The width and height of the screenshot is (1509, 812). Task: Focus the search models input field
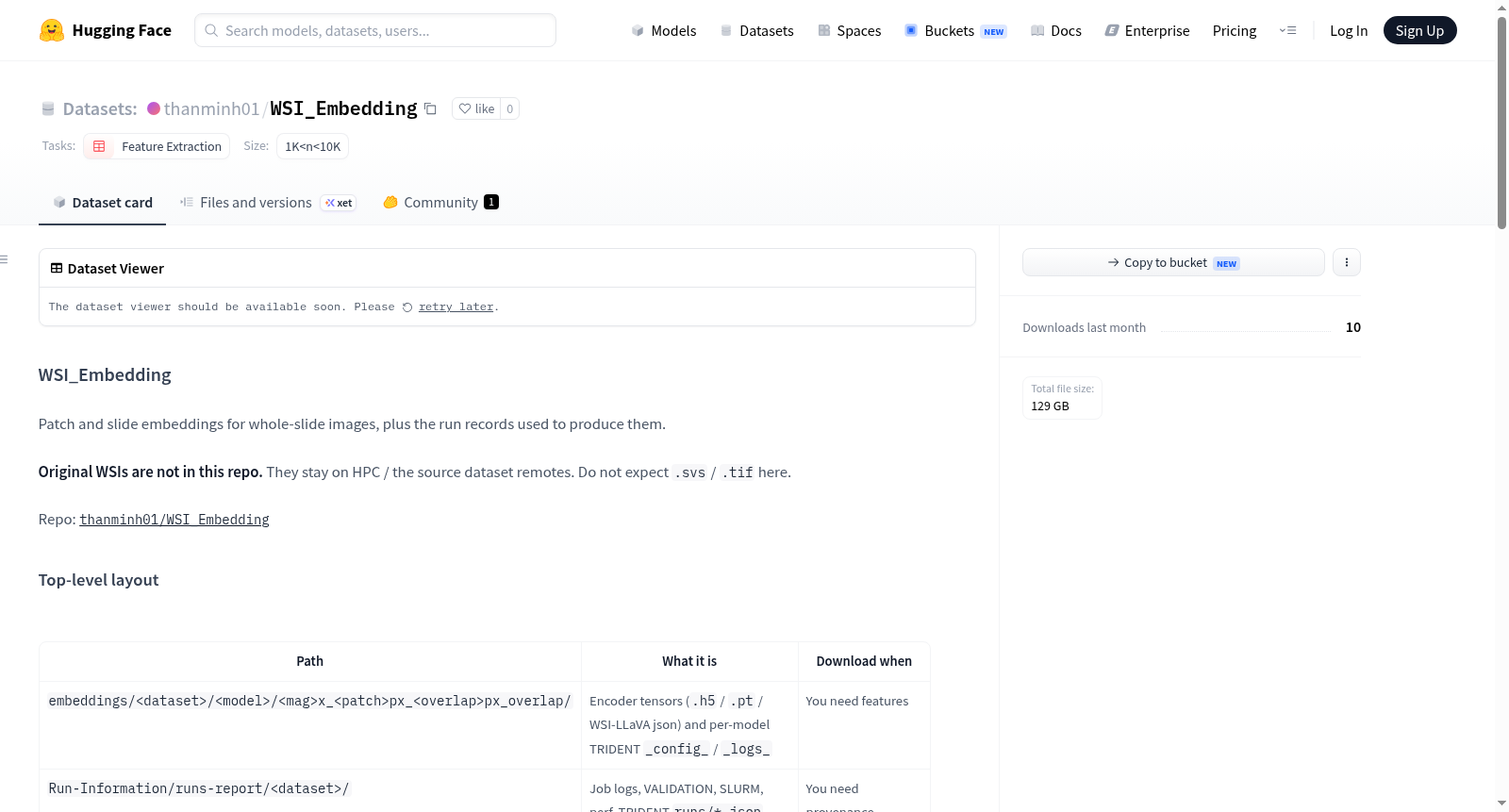click(x=375, y=30)
